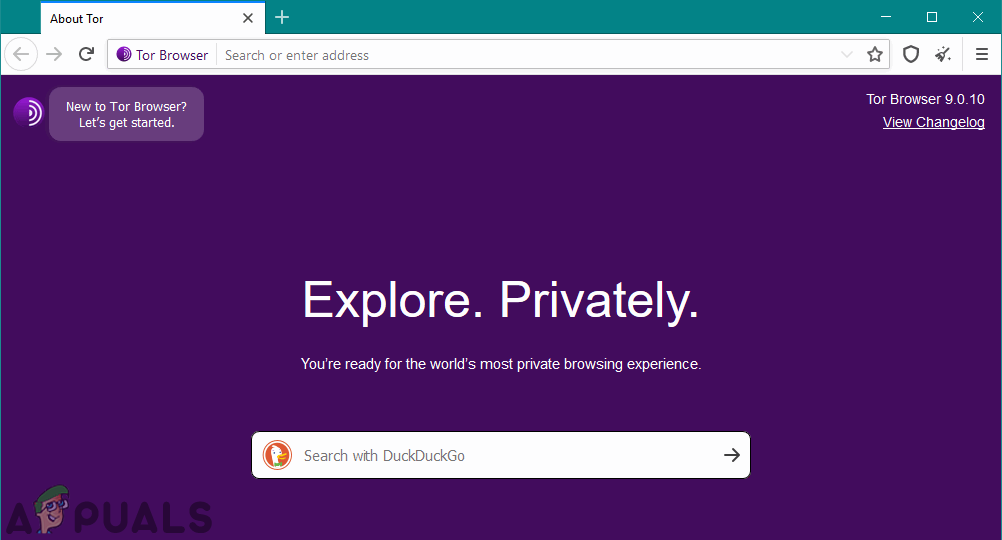Focus the Search with DuckDuckGo box
The height and width of the screenshot is (540, 1002).
[501, 455]
